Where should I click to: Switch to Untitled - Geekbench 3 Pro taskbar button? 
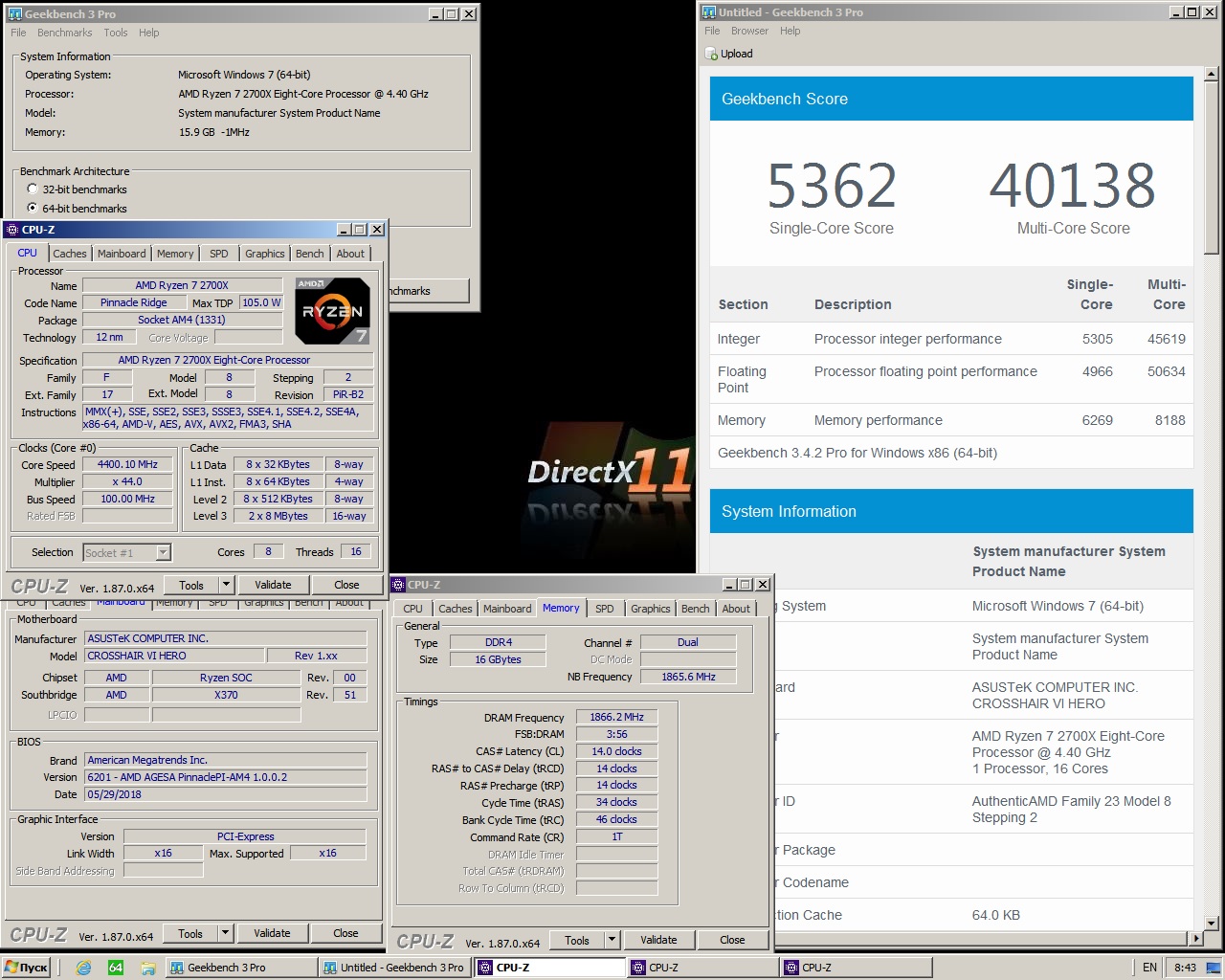393,968
